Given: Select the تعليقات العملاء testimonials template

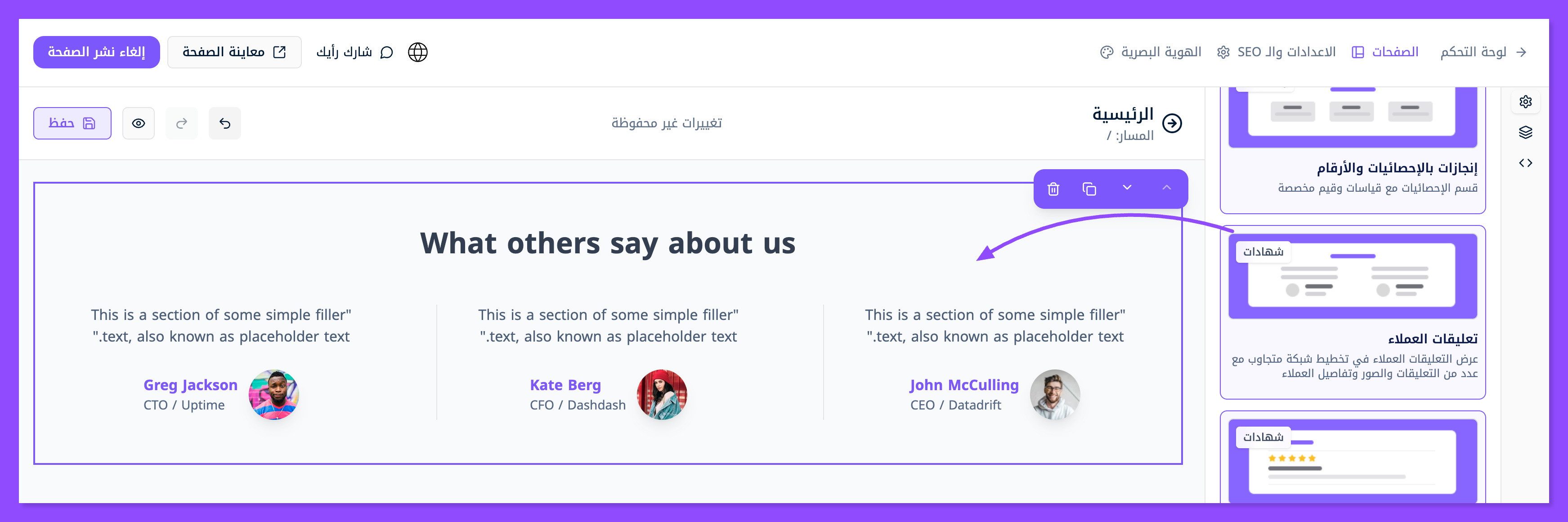Looking at the screenshot, I should tap(1353, 312).
